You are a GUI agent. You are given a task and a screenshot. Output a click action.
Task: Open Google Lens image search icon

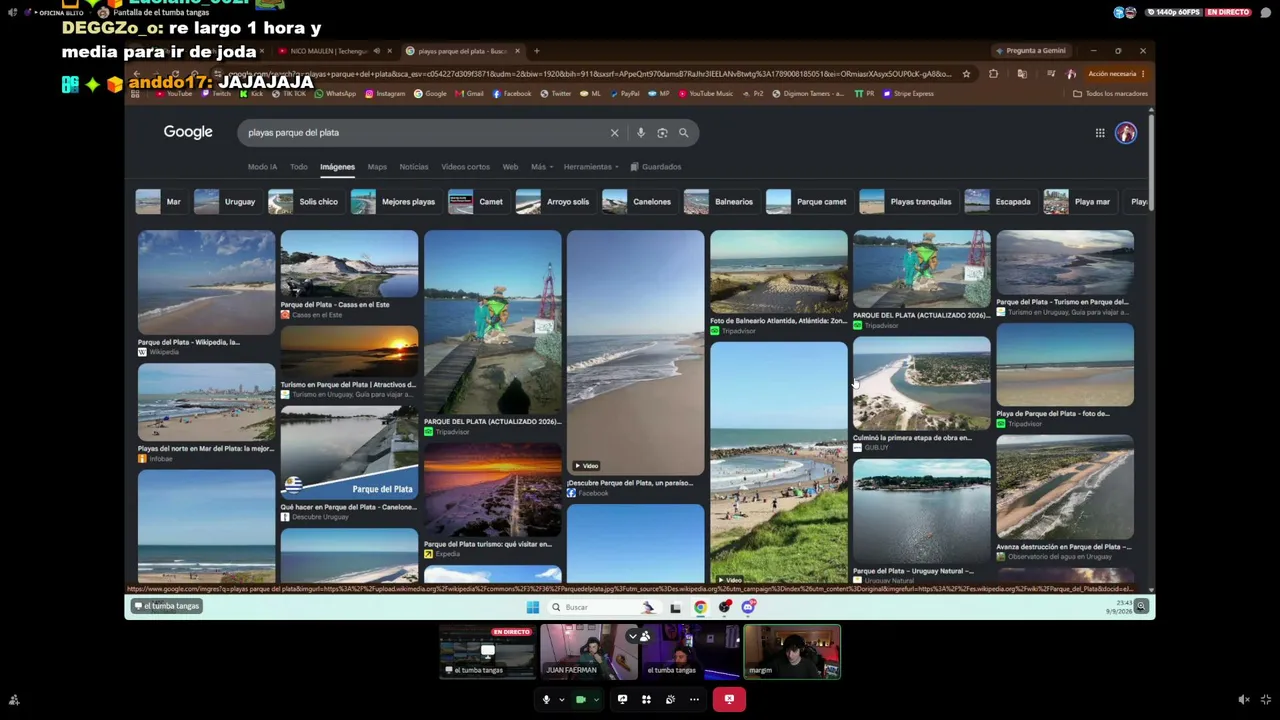662,132
